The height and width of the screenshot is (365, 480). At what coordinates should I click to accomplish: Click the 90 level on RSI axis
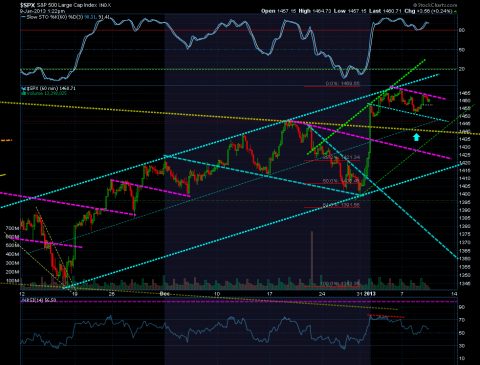(462, 307)
